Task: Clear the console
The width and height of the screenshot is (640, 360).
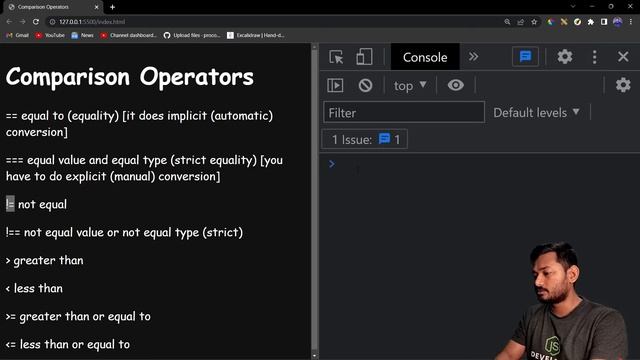Action: 365,85
